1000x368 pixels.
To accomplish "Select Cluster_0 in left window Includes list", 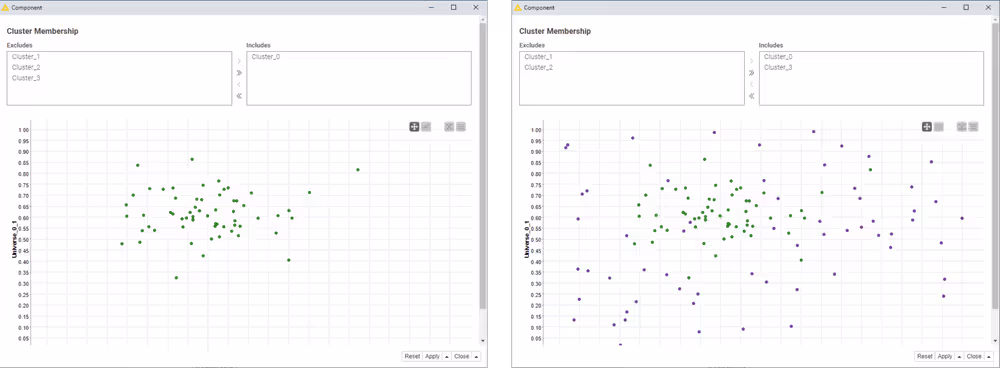I will 266,57.
